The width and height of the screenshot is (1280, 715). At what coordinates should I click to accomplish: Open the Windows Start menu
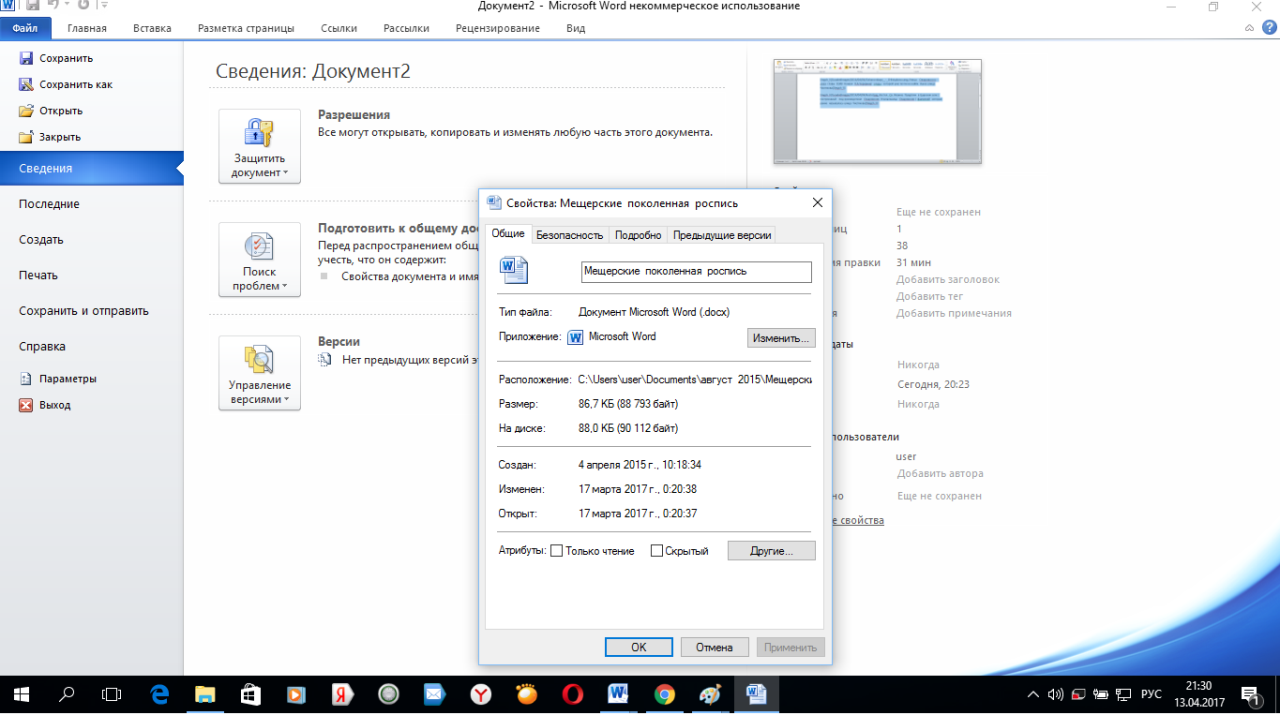(x=20, y=694)
